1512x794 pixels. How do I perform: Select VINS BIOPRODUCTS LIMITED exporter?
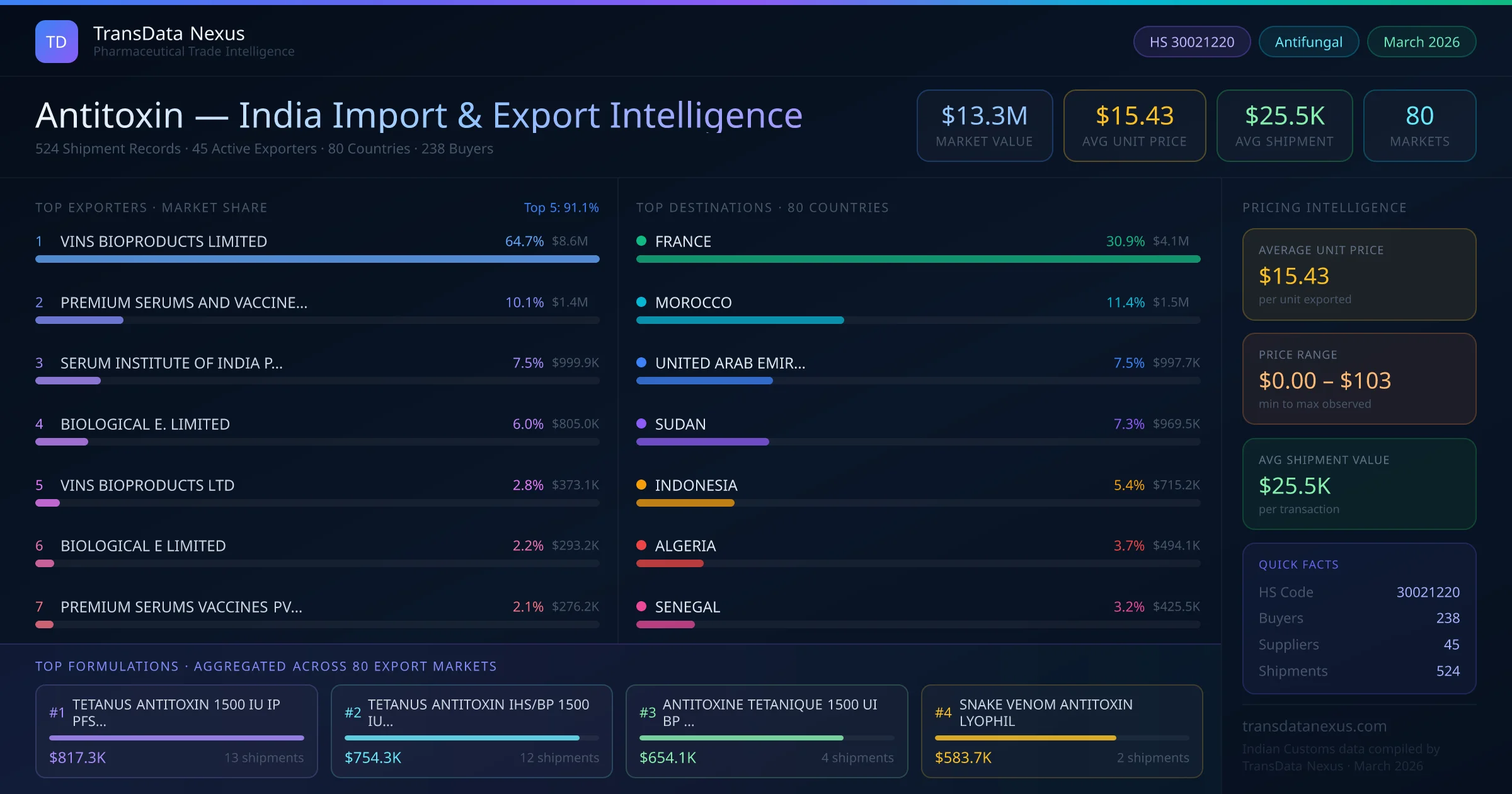click(164, 241)
